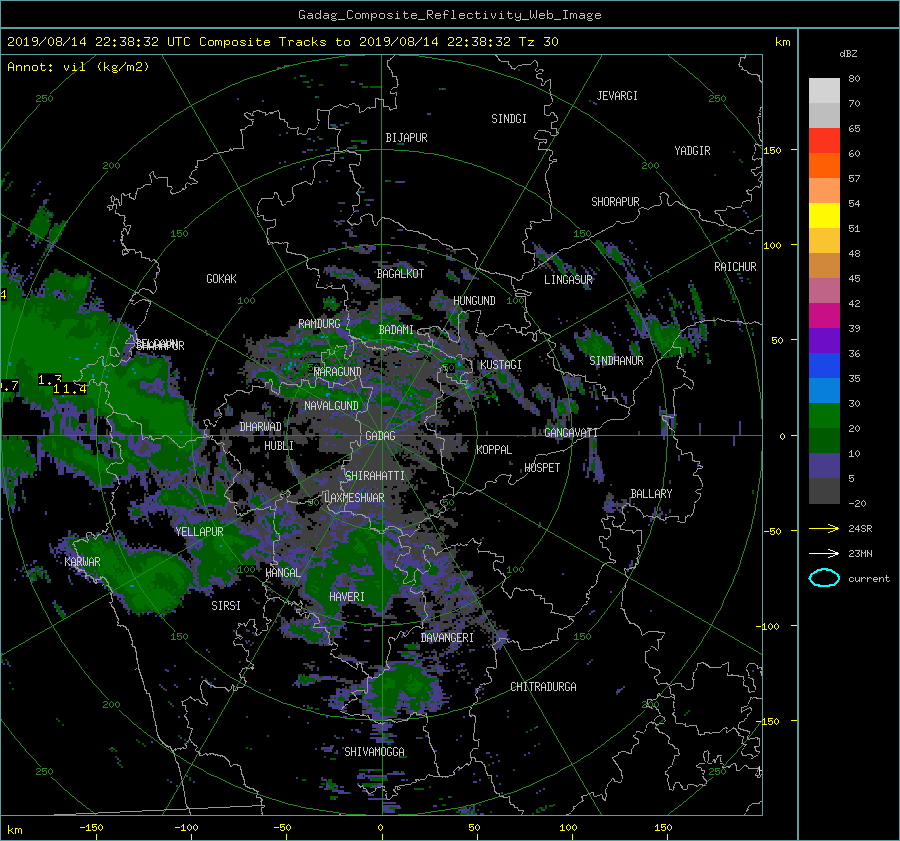Image resolution: width=900 pixels, height=841 pixels.
Task: Click the 'YADGIR' city label
Action: [x=692, y=151]
